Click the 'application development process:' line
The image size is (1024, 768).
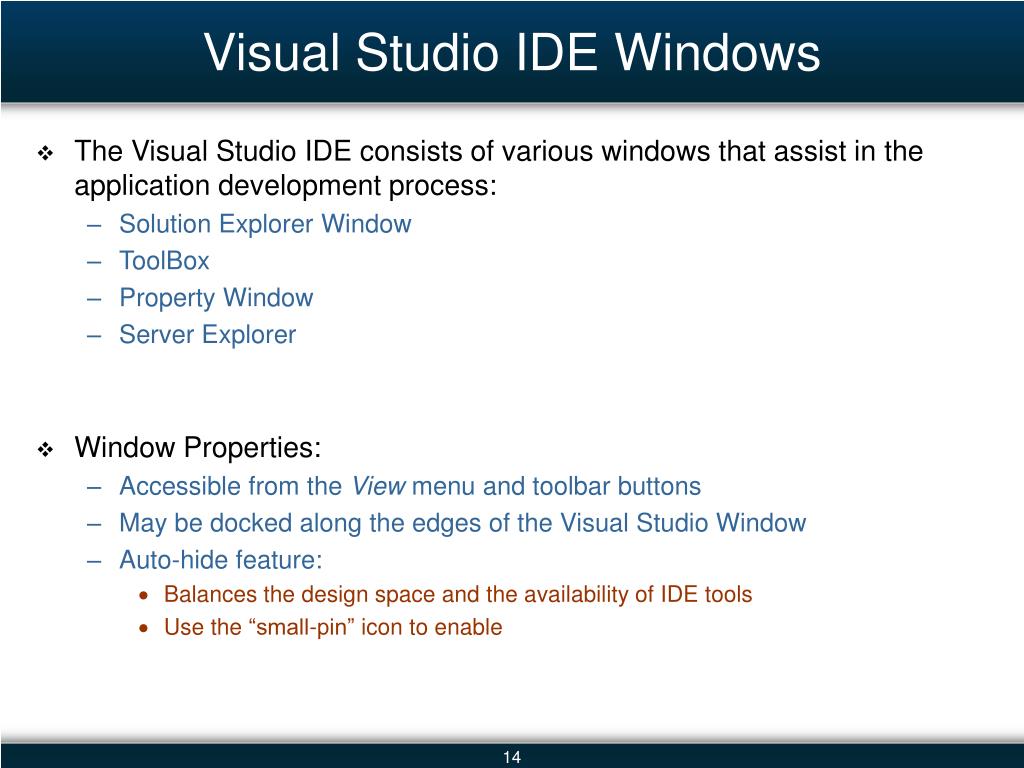tap(285, 186)
